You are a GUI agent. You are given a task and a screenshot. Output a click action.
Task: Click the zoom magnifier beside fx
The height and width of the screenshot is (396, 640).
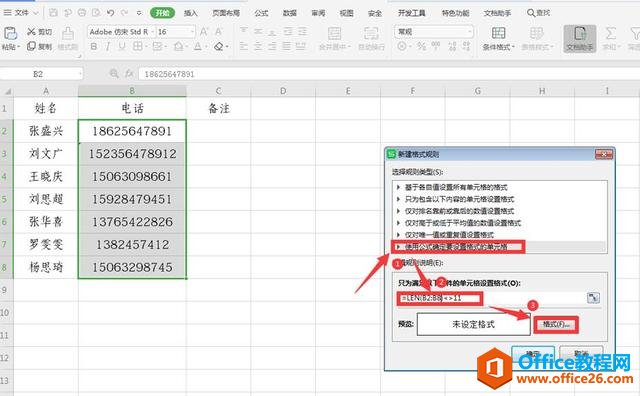point(114,73)
